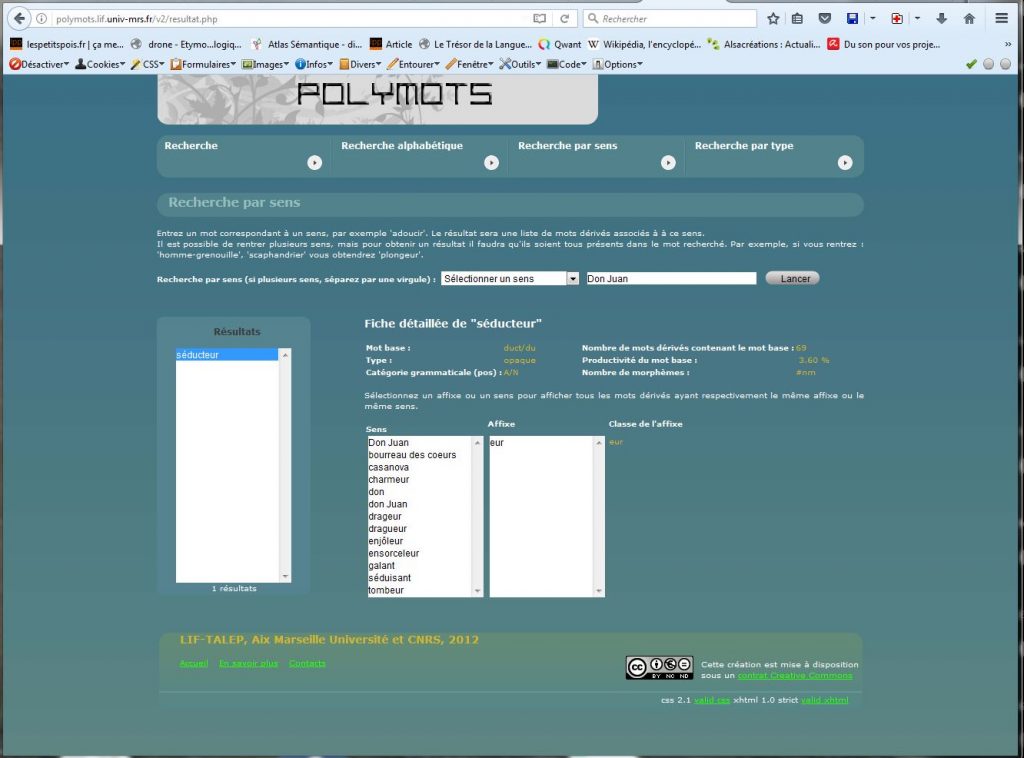Click the search field containing 'Don Juan'
Screen dimensions: 1024x758
[670, 278]
